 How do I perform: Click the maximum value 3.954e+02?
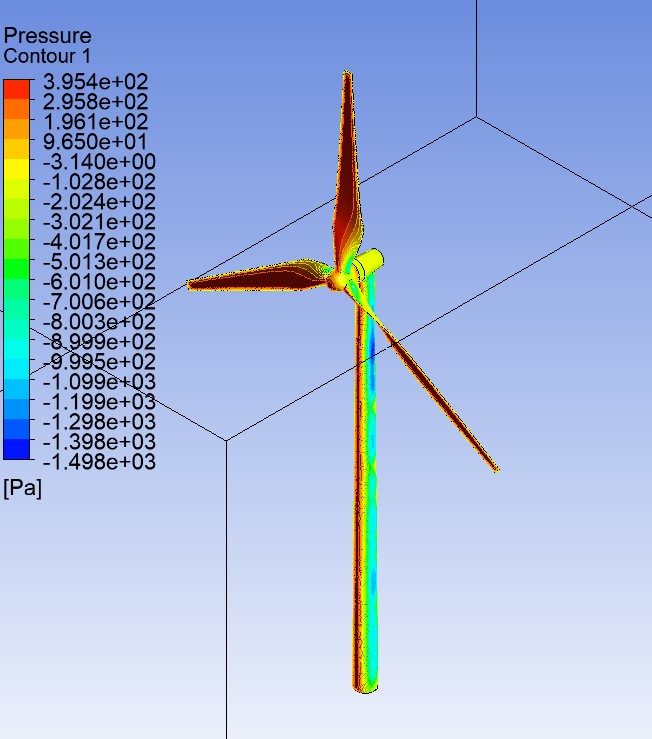click(96, 82)
